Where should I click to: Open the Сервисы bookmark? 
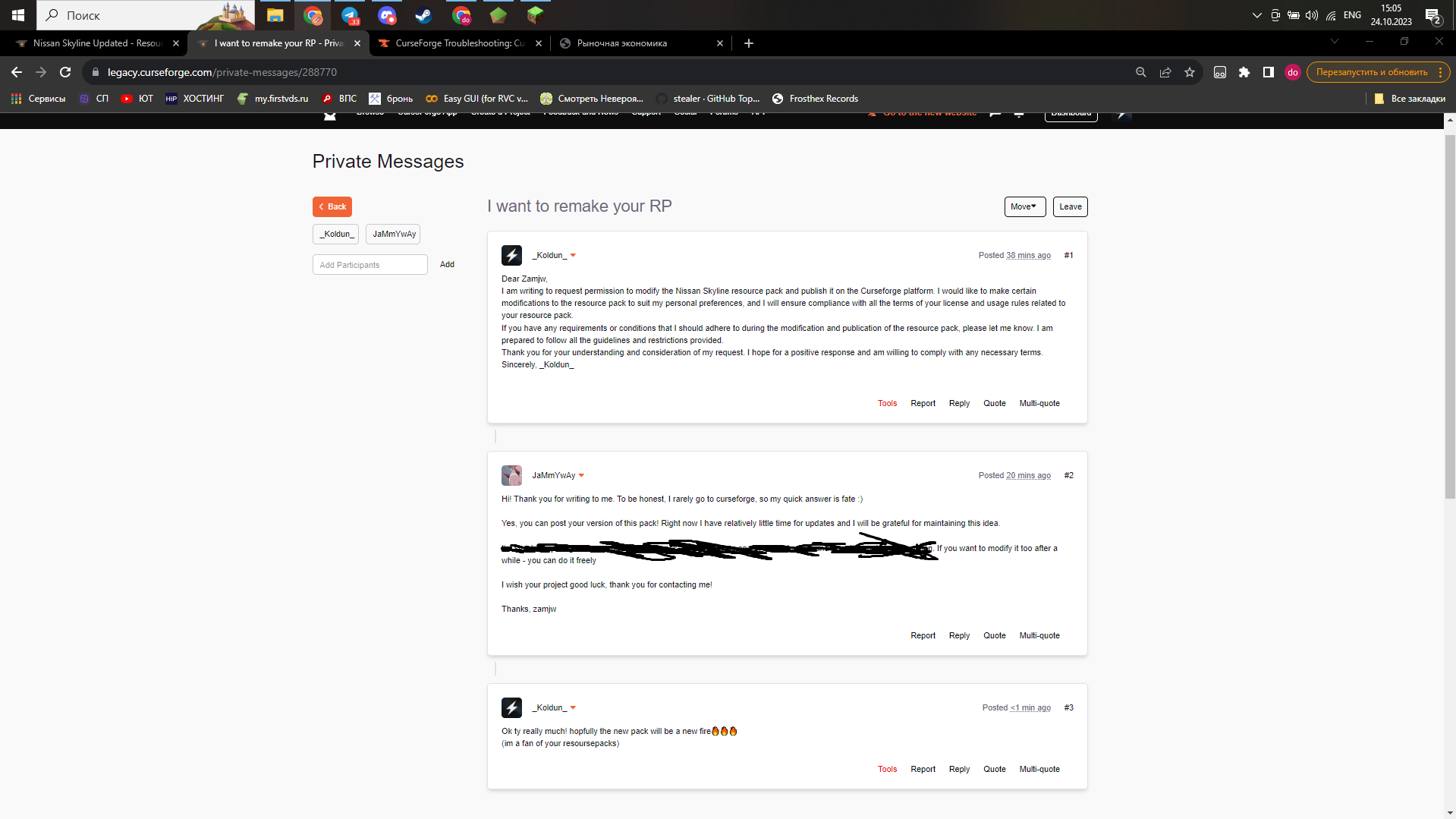pos(39,99)
